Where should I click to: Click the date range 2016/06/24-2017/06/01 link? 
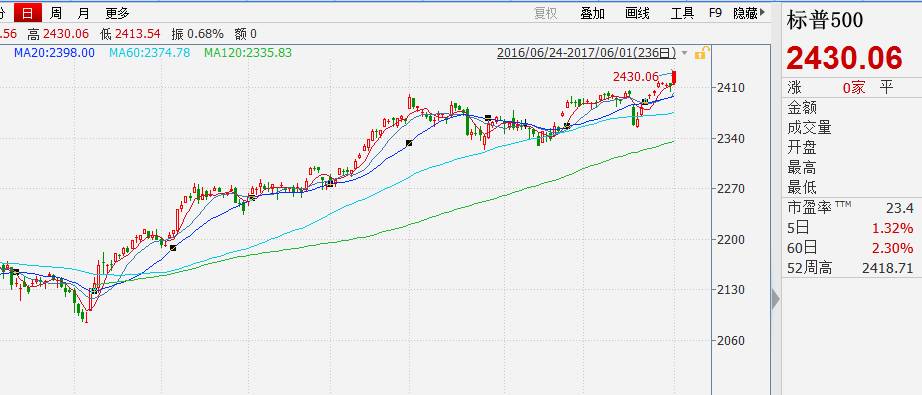pos(586,53)
